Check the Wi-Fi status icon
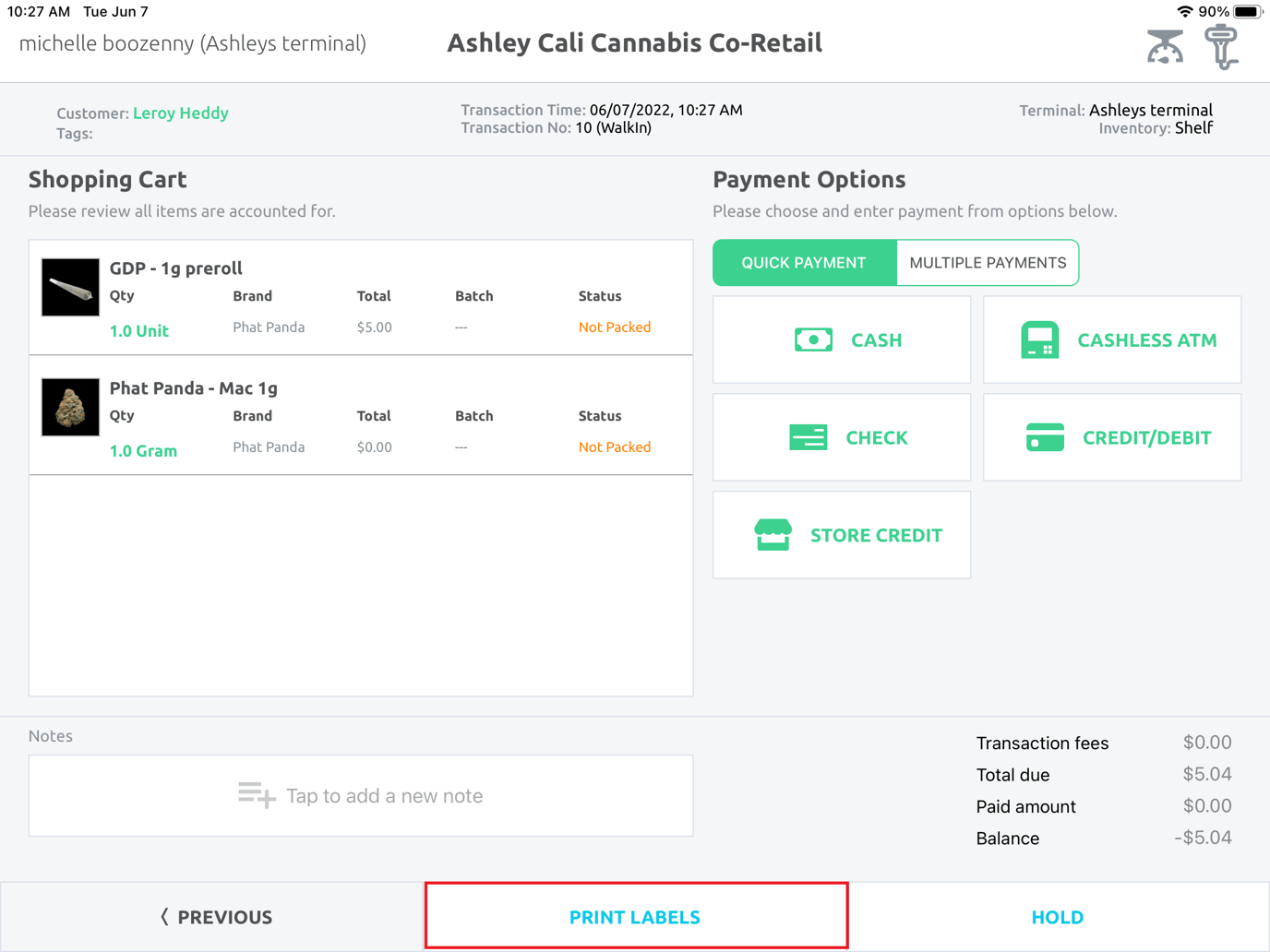The height and width of the screenshot is (952, 1270). tap(1184, 12)
